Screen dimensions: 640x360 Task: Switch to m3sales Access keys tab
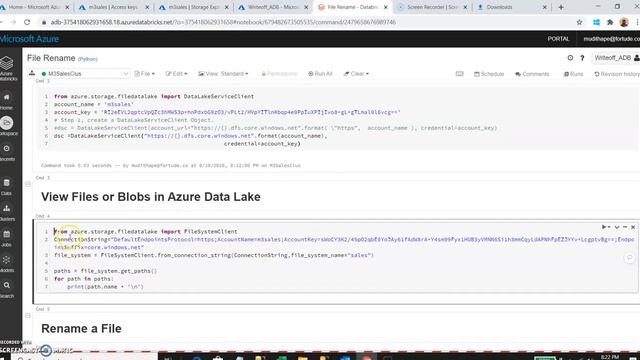[114, 7]
